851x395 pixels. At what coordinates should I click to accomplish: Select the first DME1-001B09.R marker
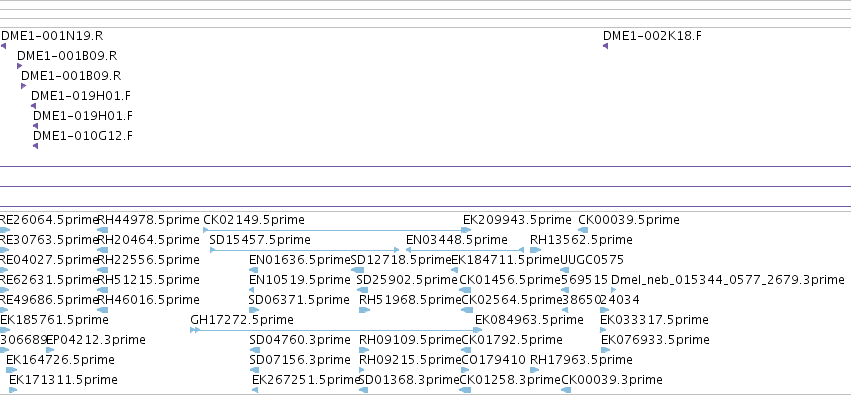tap(20, 66)
